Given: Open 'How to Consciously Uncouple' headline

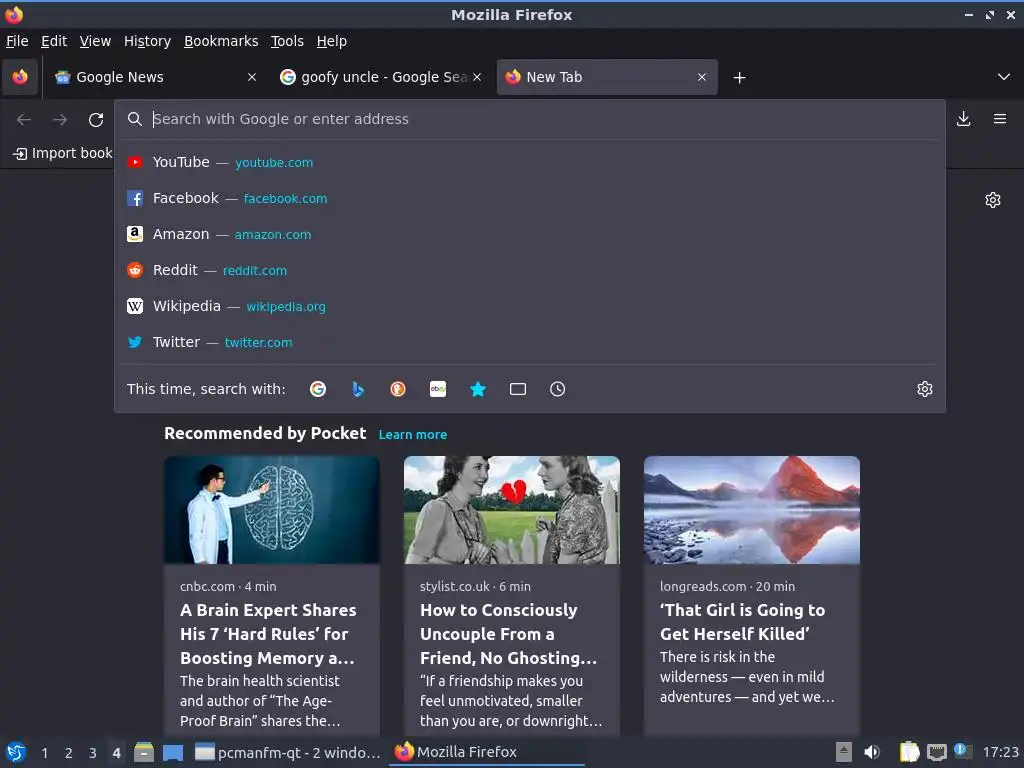Looking at the screenshot, I should click(x=508, y=634).
